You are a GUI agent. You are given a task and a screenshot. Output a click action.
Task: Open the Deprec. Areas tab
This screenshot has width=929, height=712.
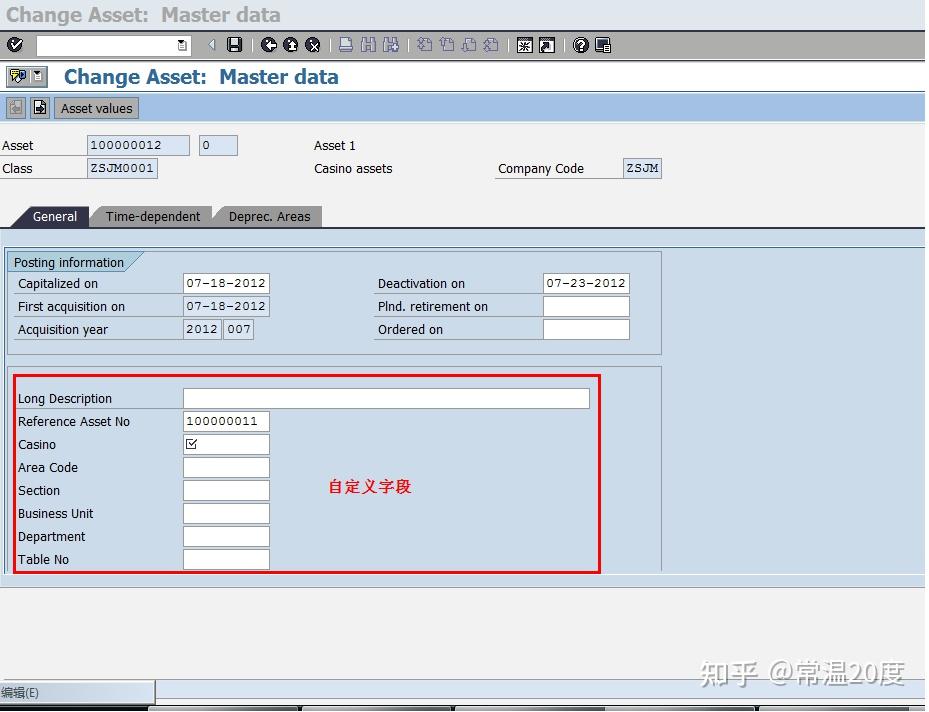(x=268, y=216)
